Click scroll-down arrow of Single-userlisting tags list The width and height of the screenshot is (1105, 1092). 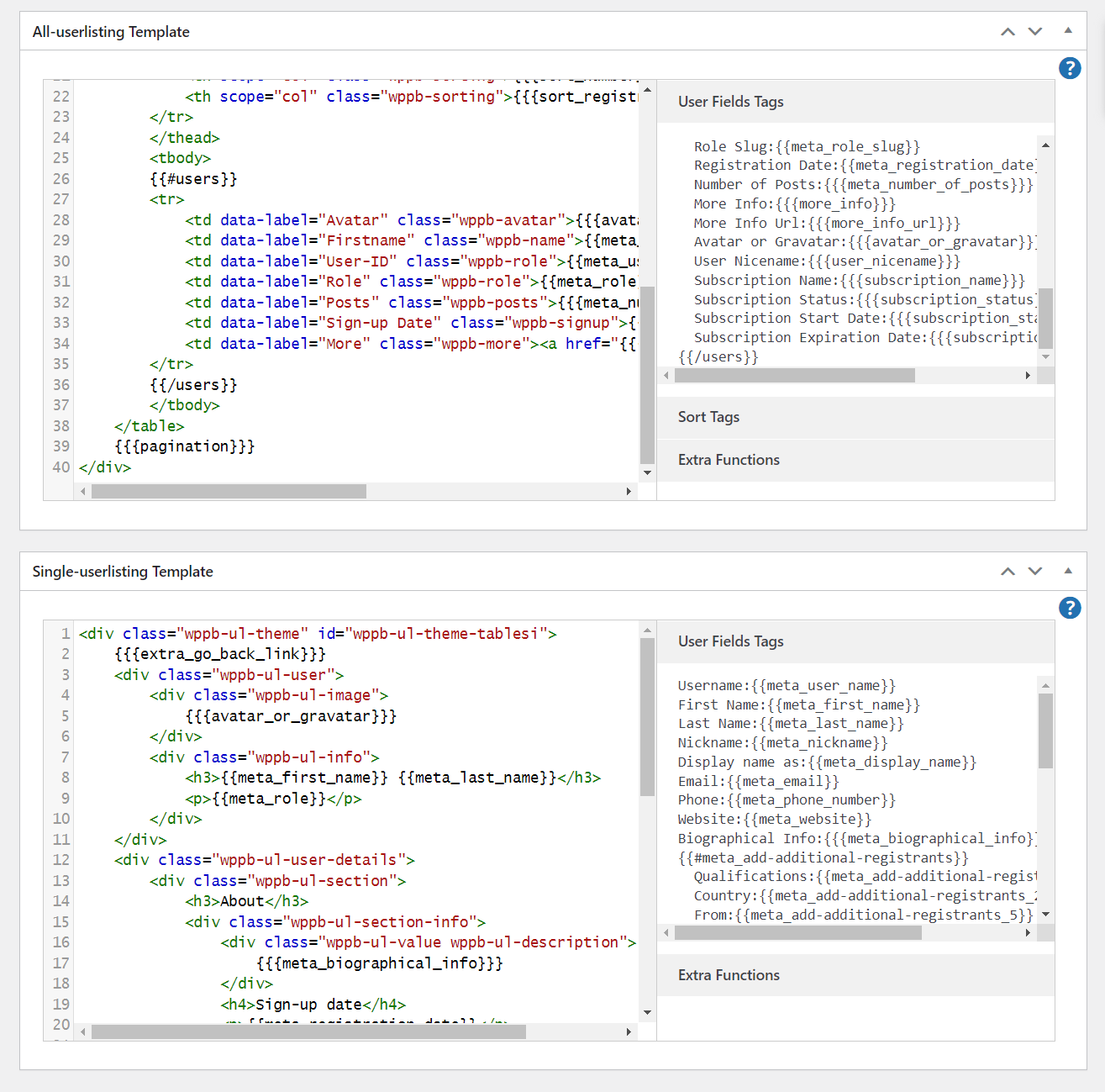(x=1045, y=915)
